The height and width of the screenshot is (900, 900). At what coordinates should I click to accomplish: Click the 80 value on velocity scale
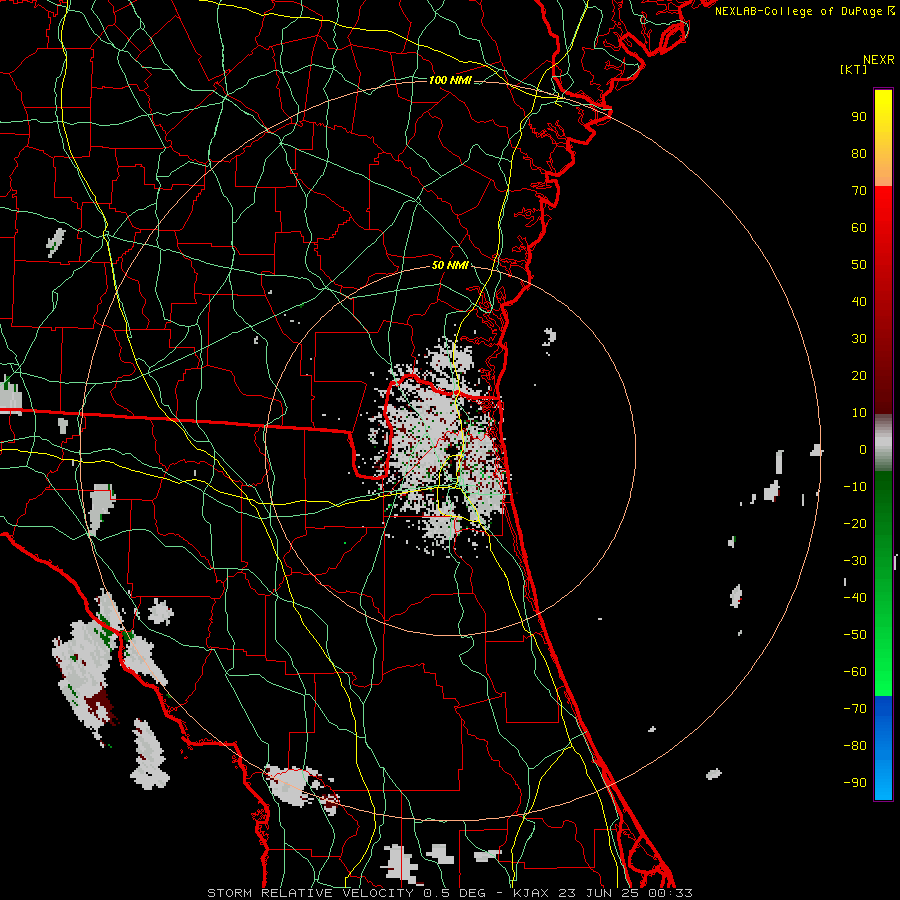click(x=859, y=154)
